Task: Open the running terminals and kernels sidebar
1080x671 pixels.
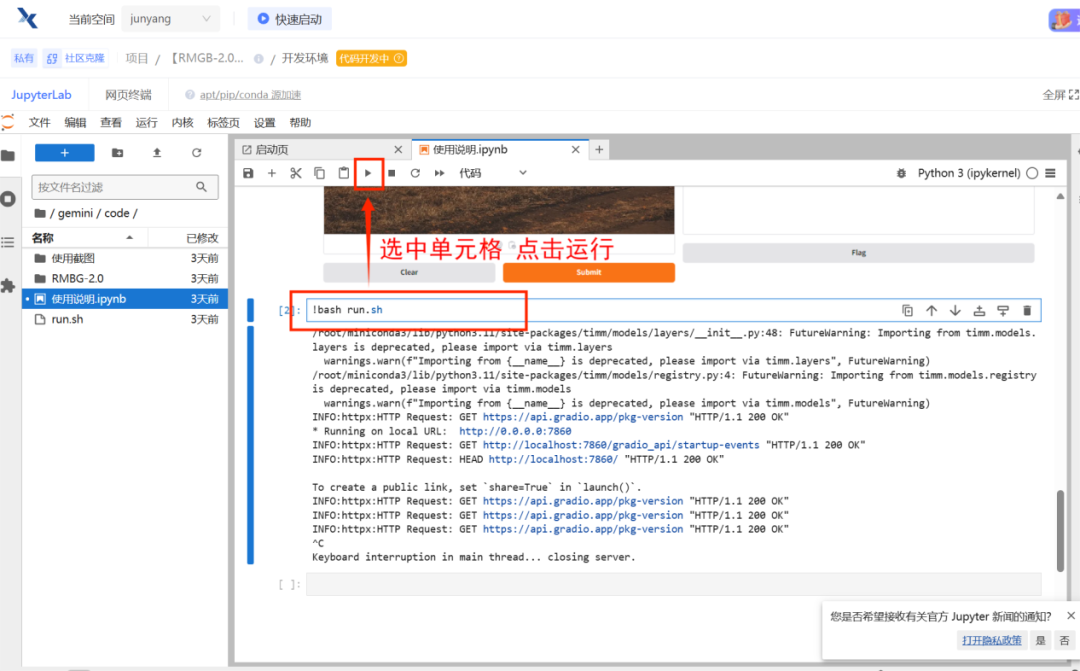Action: [8, 199]
